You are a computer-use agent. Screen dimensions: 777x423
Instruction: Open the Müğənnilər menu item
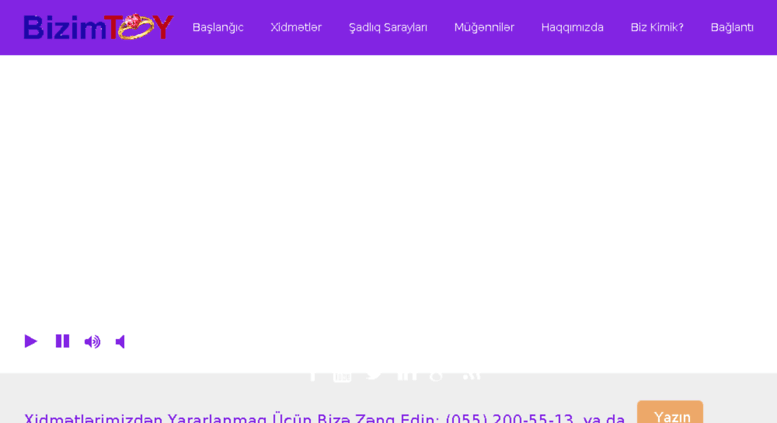[x=484, y=28]
